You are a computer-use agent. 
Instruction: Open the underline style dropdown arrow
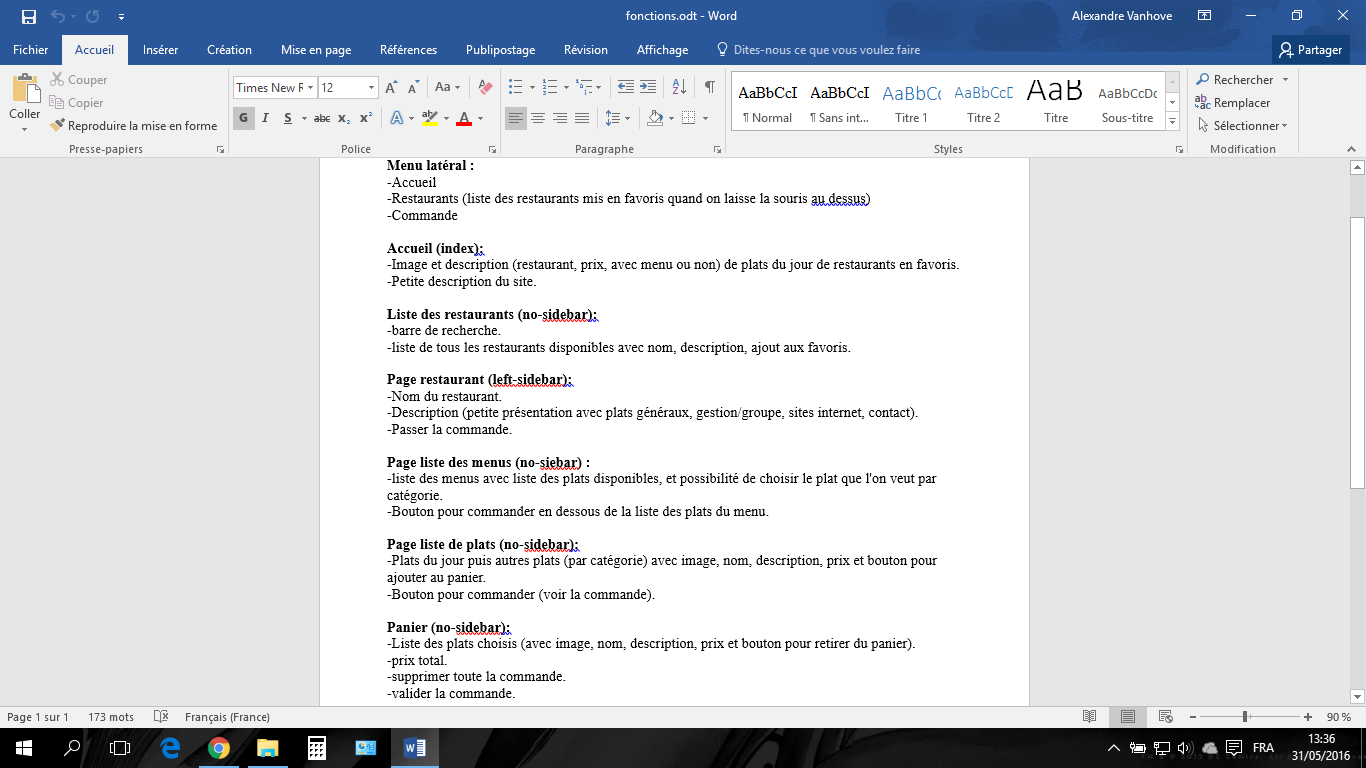point(303,118)
